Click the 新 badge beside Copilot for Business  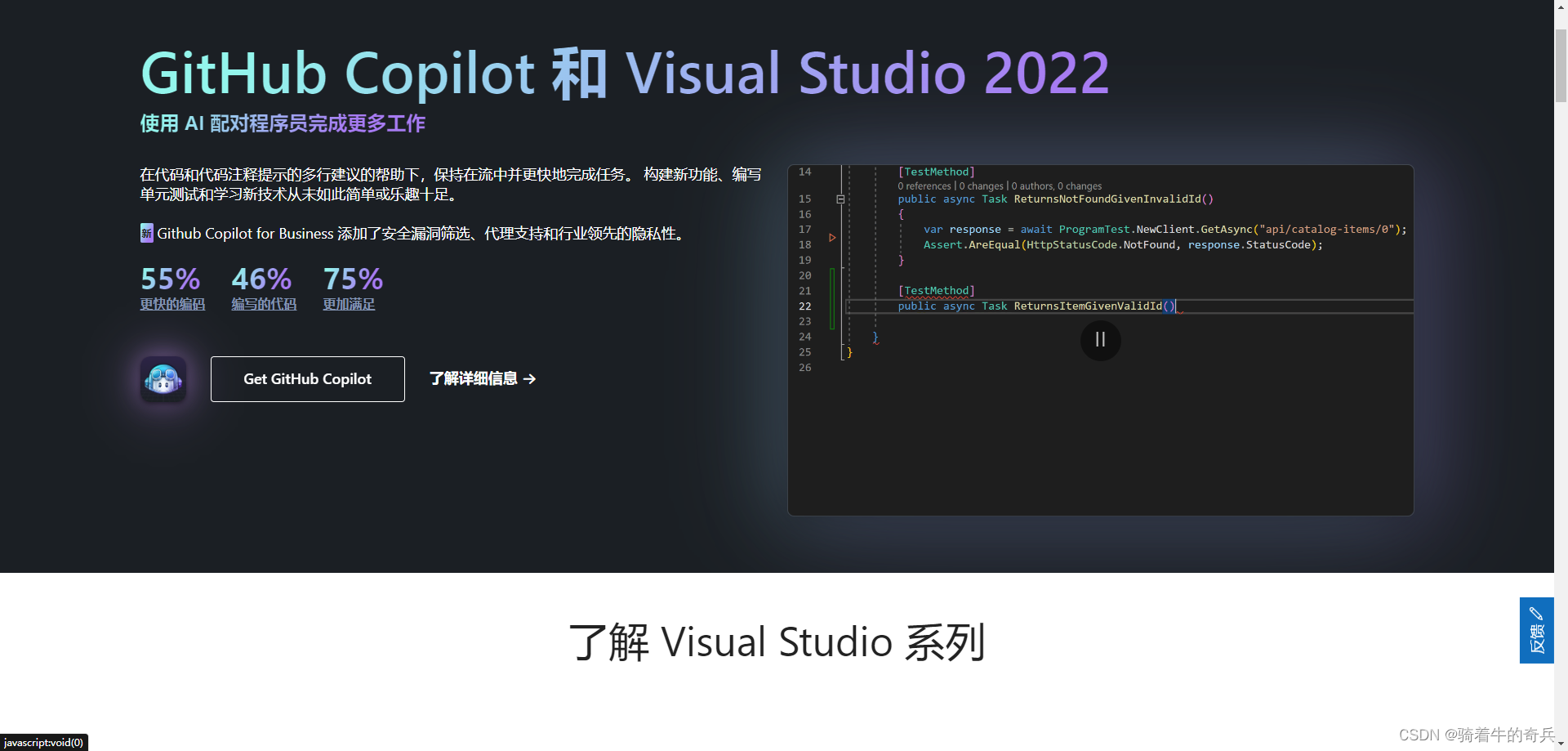pyautogui.click(x=147, y=233)
